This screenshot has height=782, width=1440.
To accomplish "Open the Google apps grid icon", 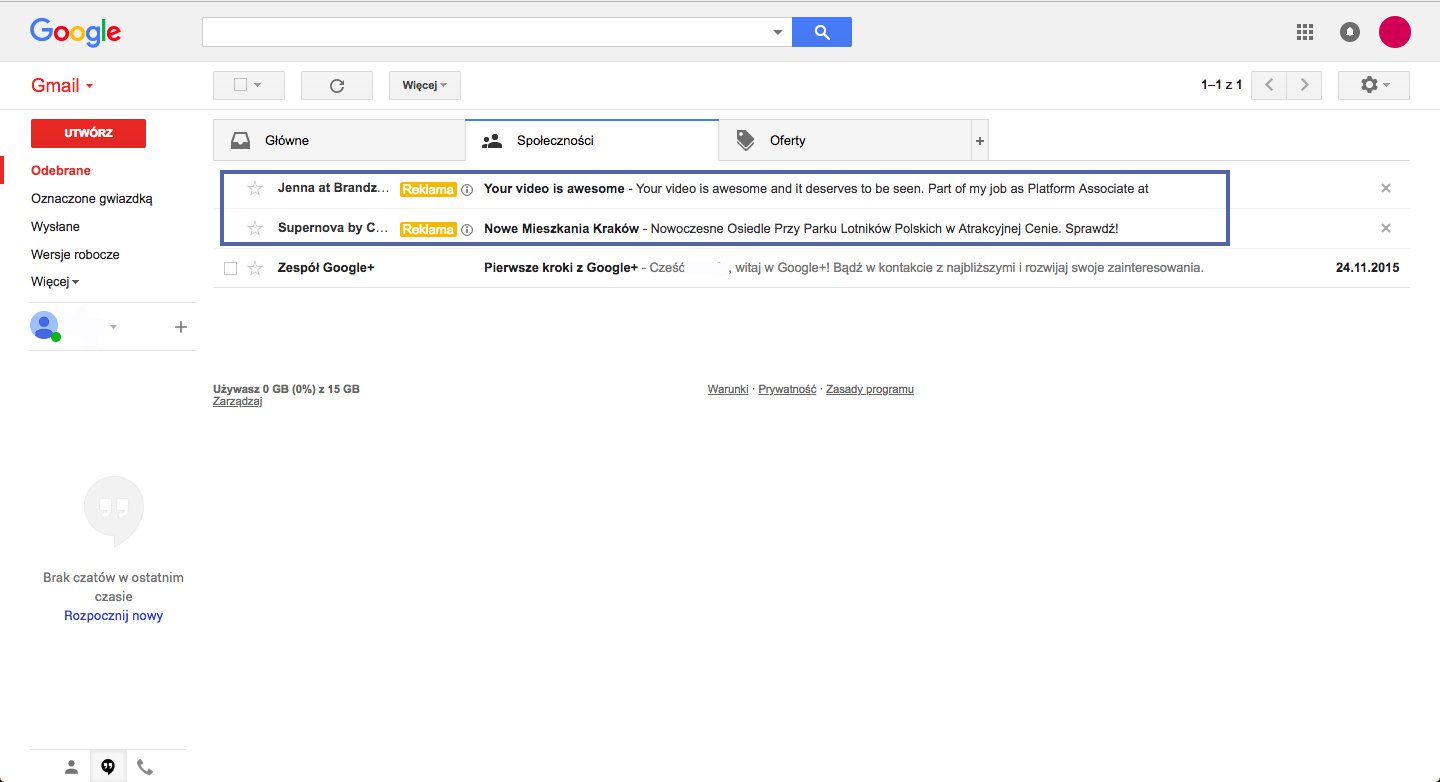I will click(1304, 32).
